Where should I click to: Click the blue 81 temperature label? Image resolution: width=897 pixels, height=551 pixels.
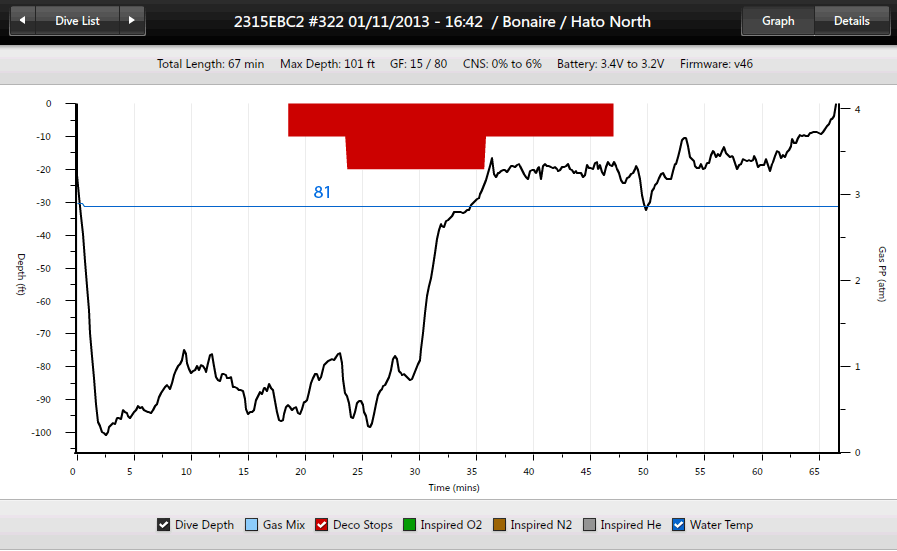click(322, 192)
